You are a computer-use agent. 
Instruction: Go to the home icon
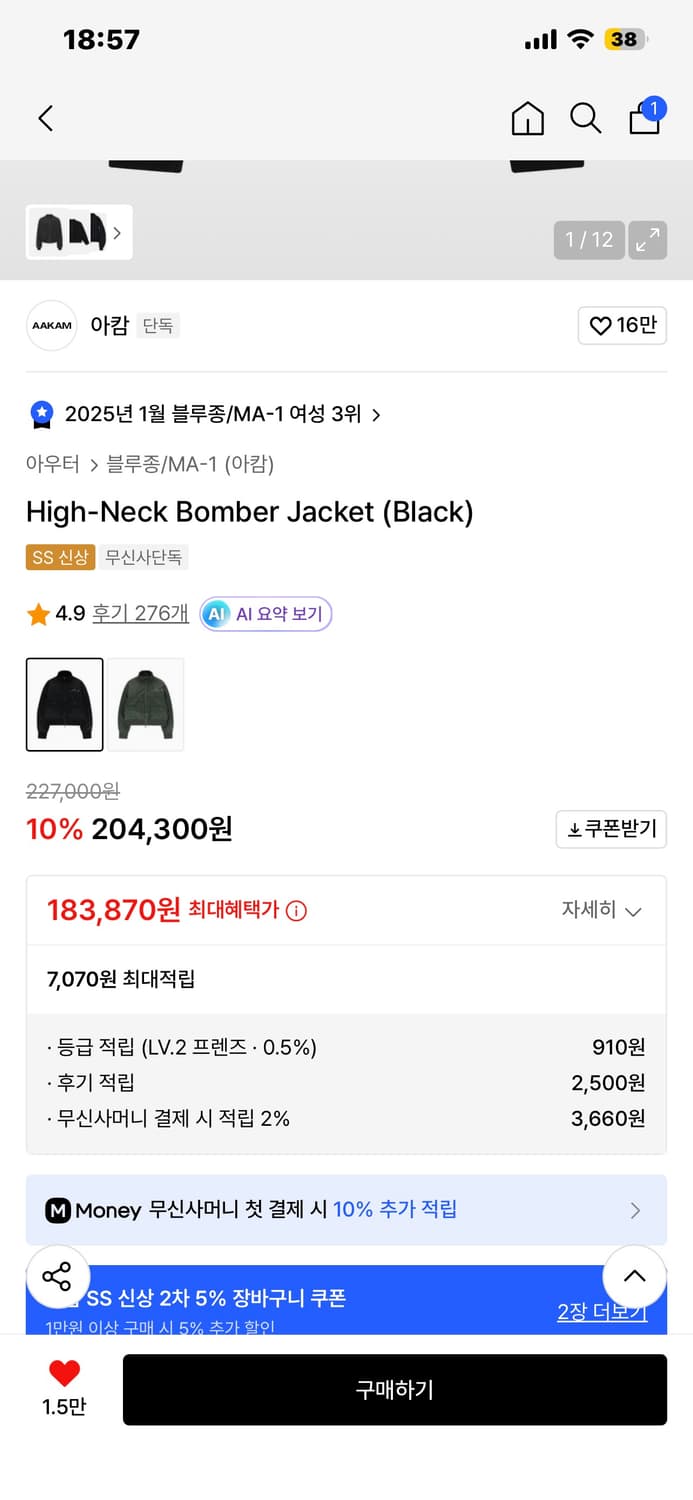click(x=527, y=118)
